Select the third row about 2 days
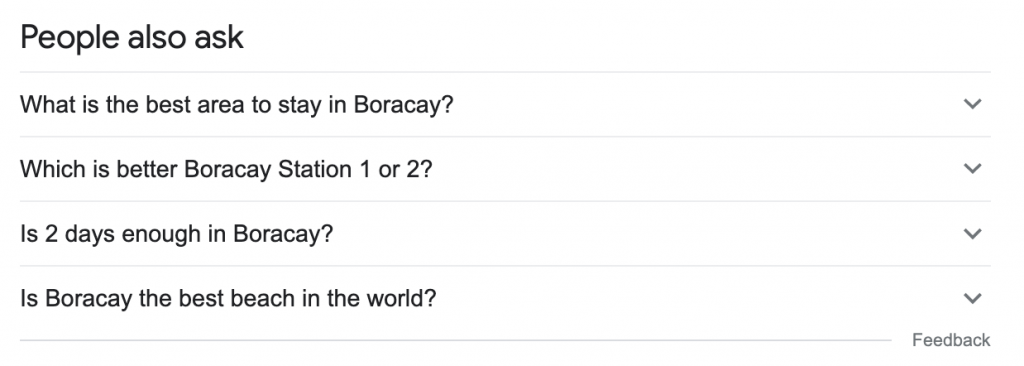 505,233
